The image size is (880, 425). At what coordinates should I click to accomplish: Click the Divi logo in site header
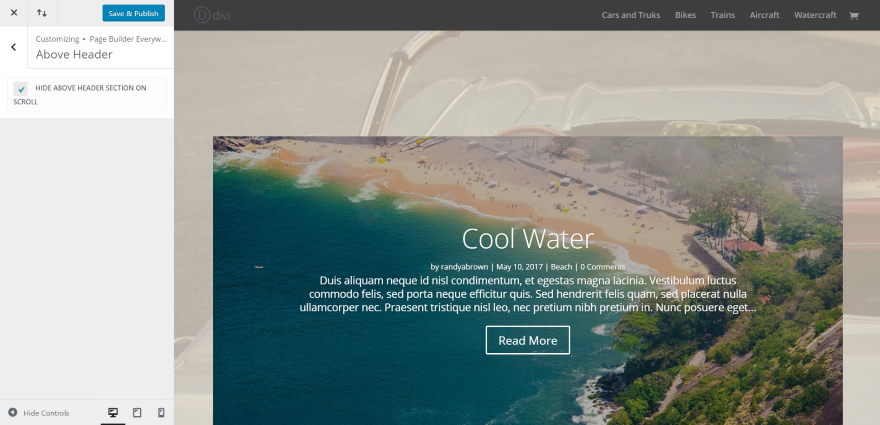(212, 15)
